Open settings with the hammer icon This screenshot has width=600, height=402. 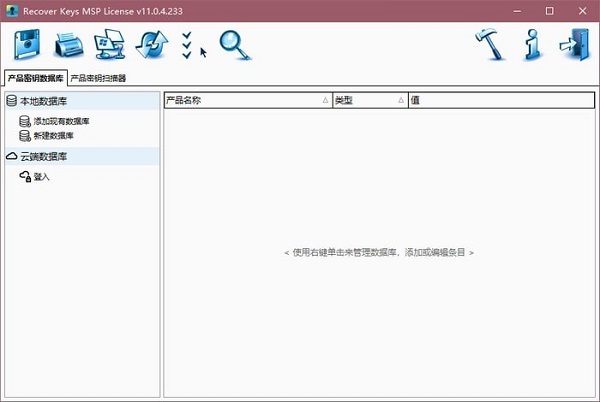pos(489,44)
